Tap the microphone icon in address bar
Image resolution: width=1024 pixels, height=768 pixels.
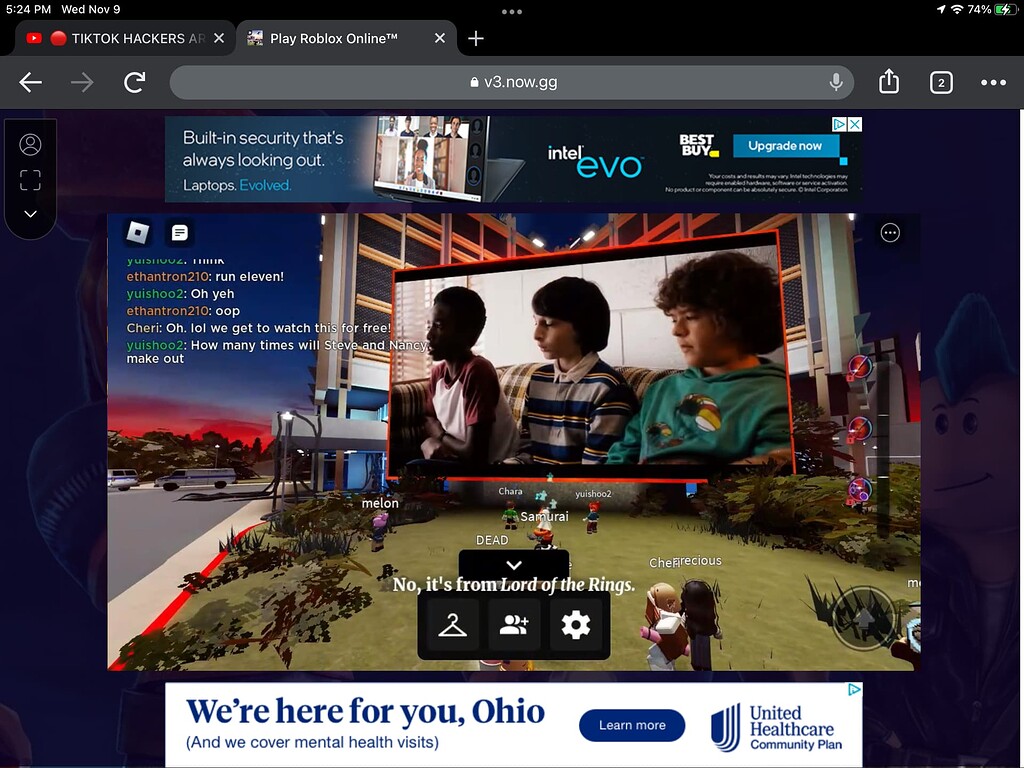pyautogui.click(x=836, y=82)
